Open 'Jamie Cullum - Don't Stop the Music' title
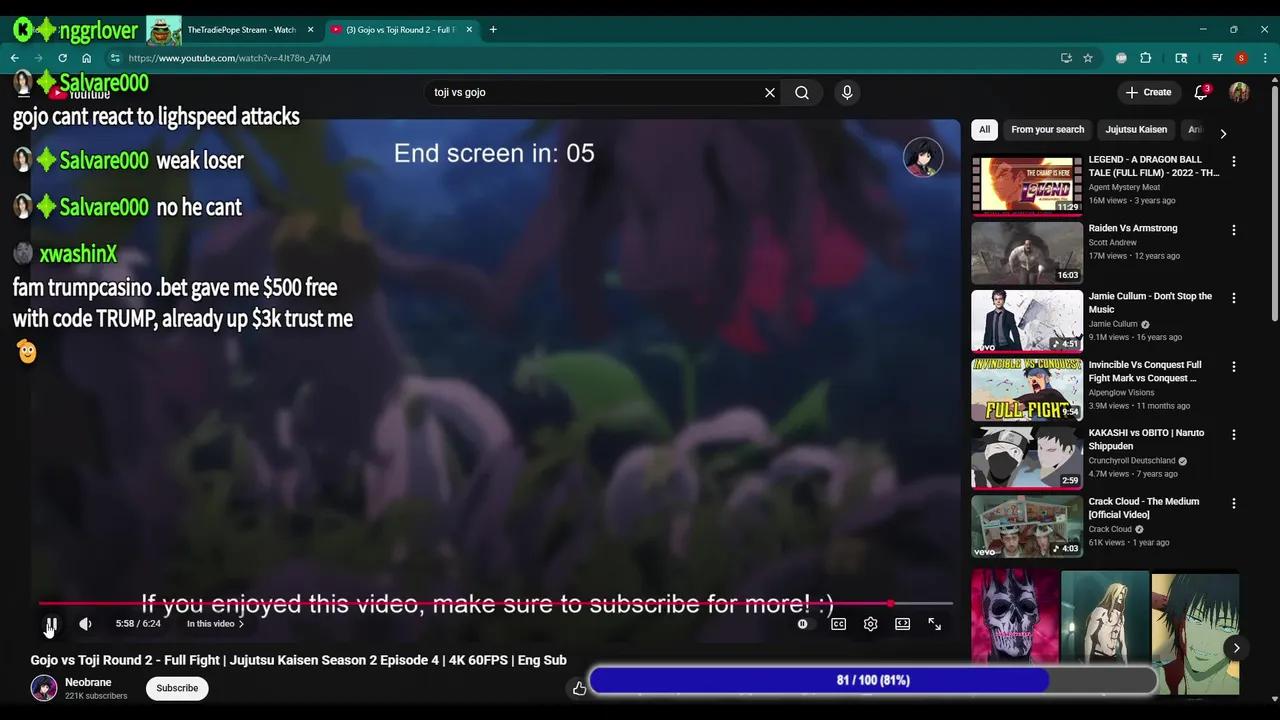This screenshot has height=720, width=1280. coord(1150,302)
